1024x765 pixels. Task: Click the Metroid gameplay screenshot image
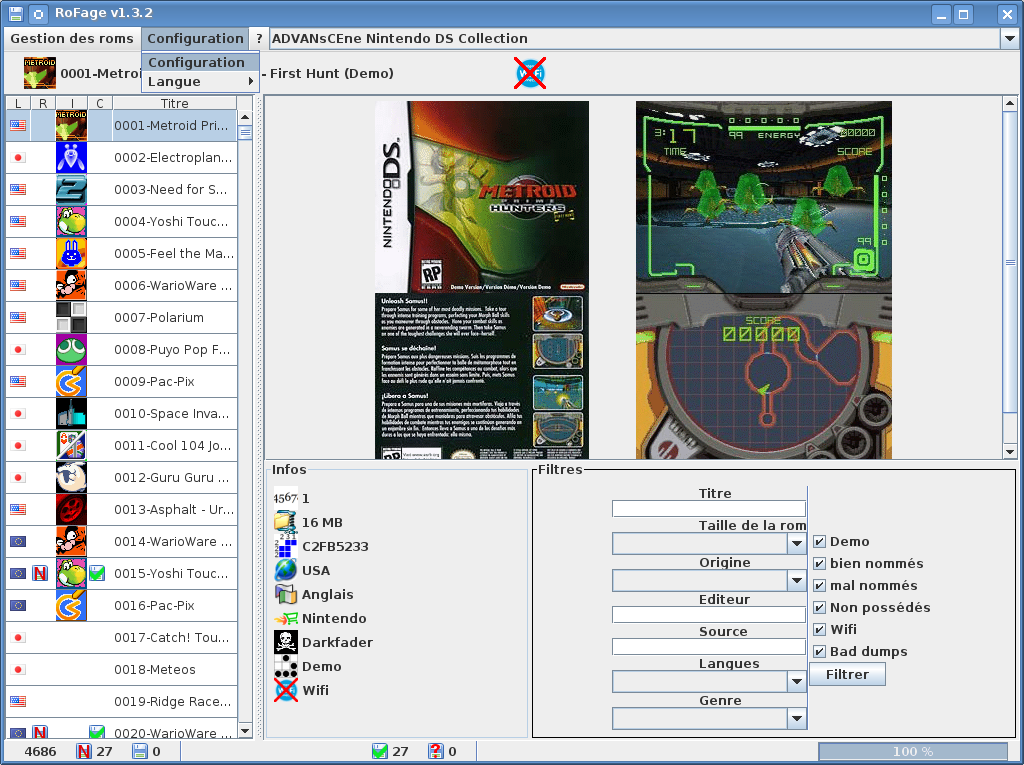pyautogui.click(x=763, y=280)
